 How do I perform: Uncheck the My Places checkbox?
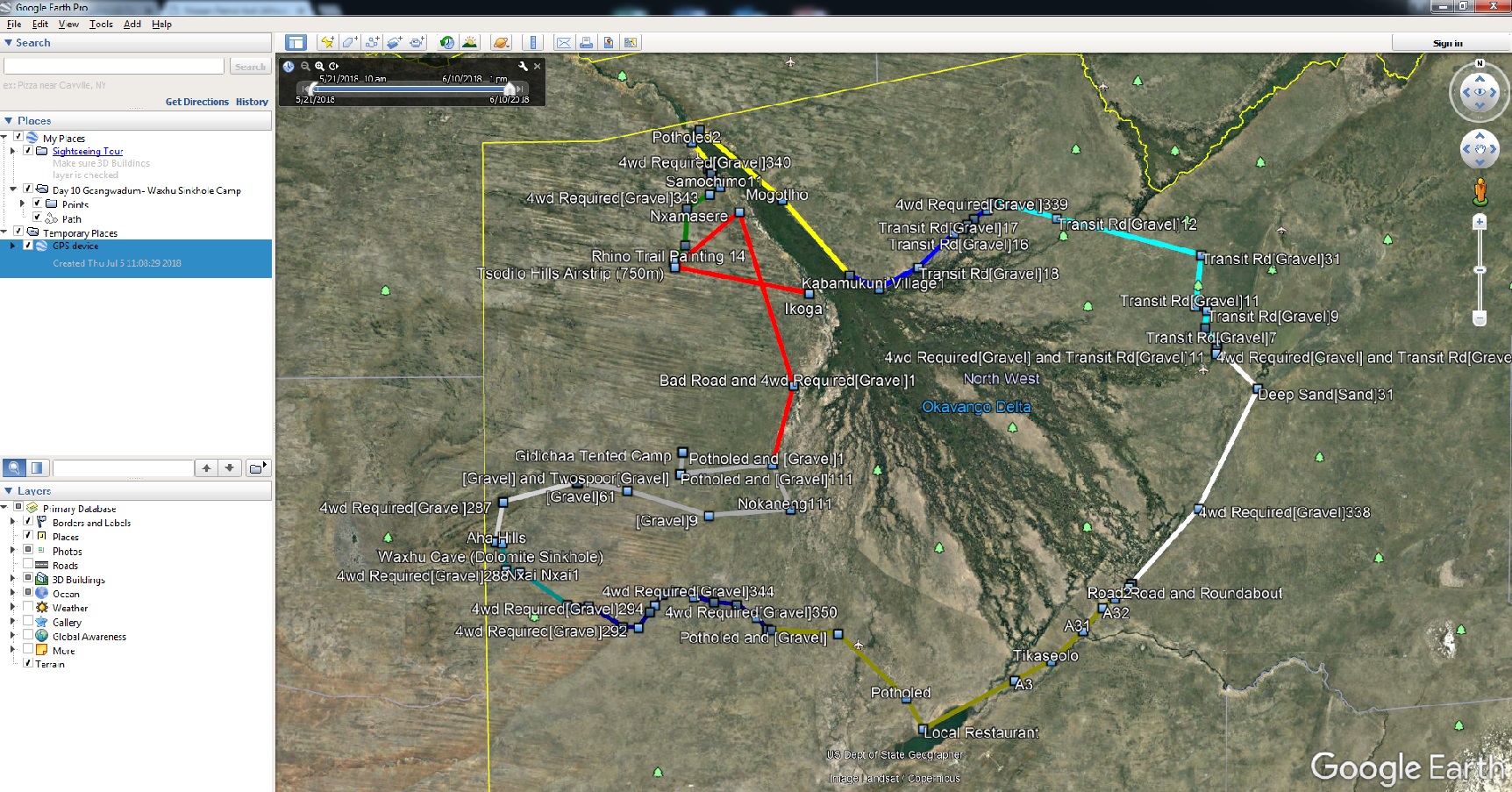18,137
